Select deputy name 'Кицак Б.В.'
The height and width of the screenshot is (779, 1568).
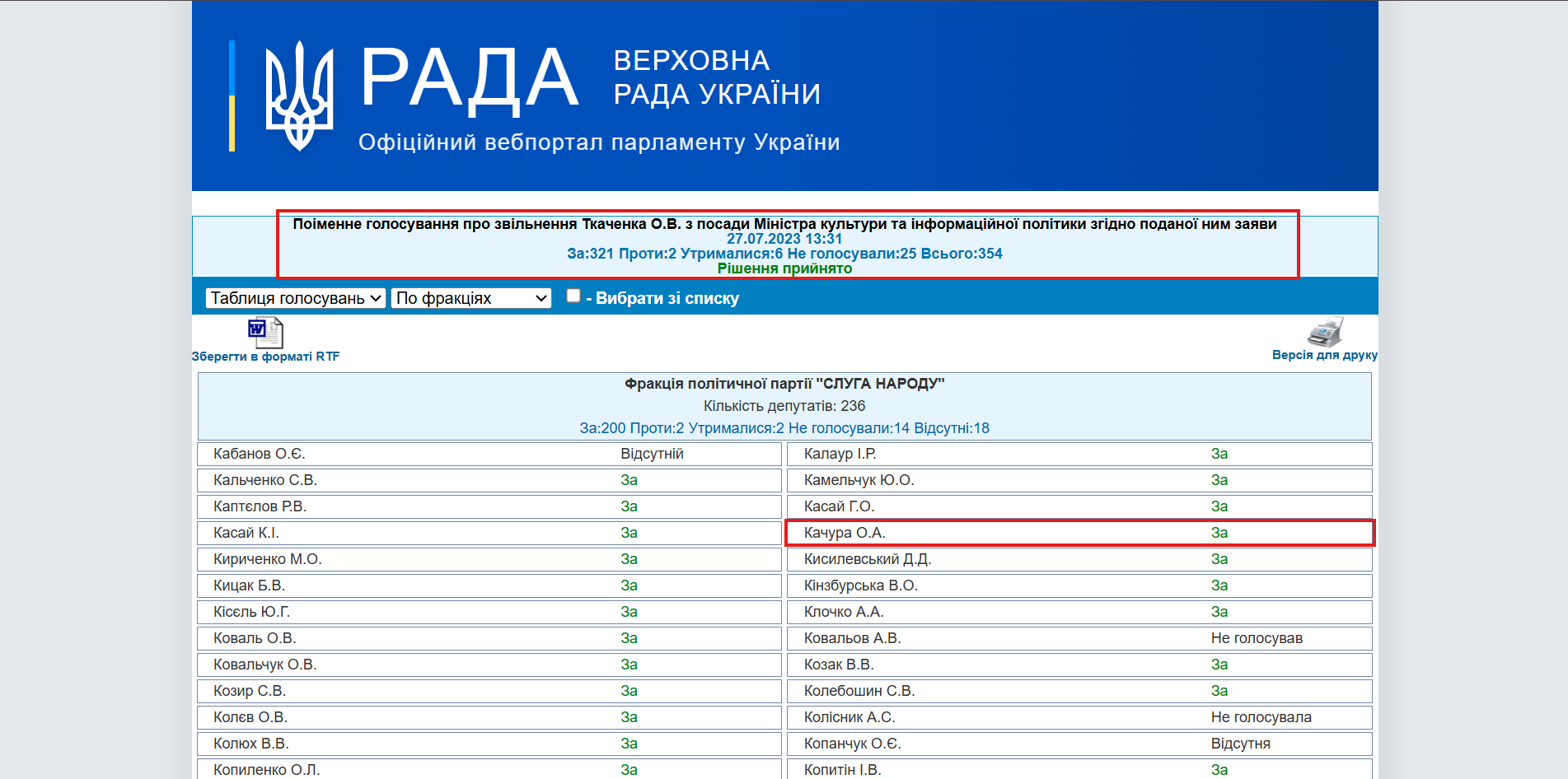tap(250, 585)
